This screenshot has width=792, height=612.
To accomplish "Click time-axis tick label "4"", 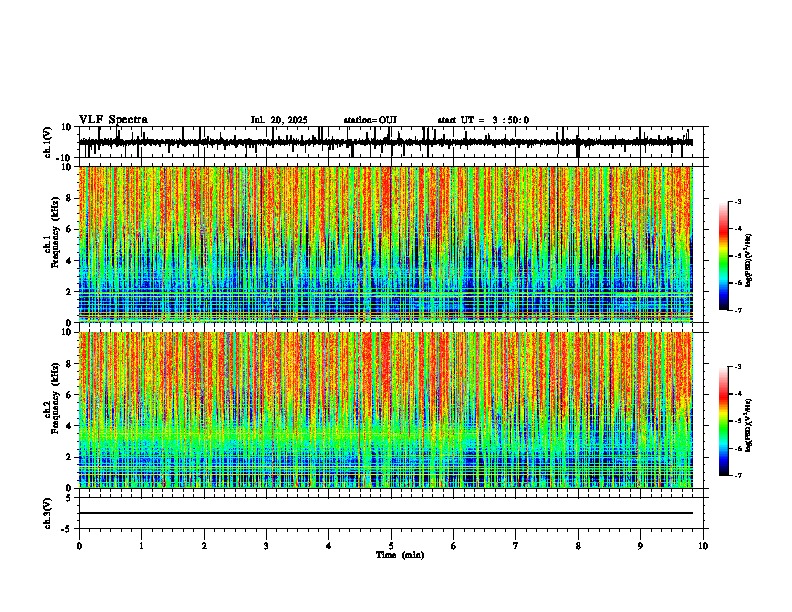I will [329, 546].
